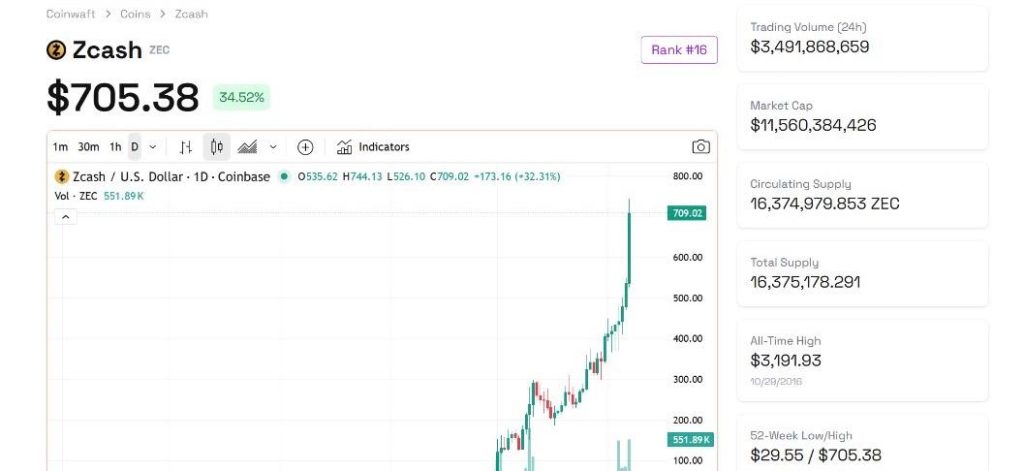Open the Indicators panel
Viewport: 1024px width, 471px height.
point(373,147)
